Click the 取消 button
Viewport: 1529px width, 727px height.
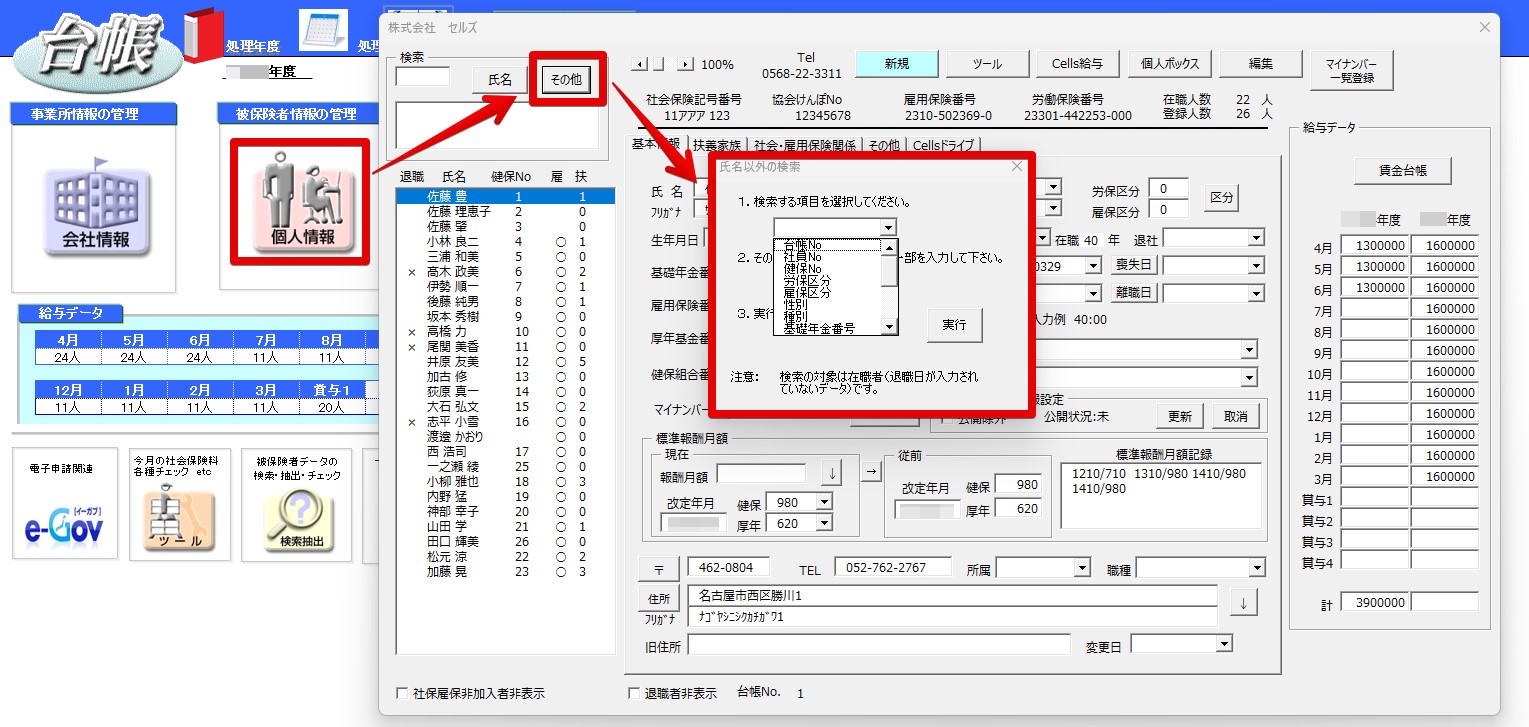(x=1236, y=416)
